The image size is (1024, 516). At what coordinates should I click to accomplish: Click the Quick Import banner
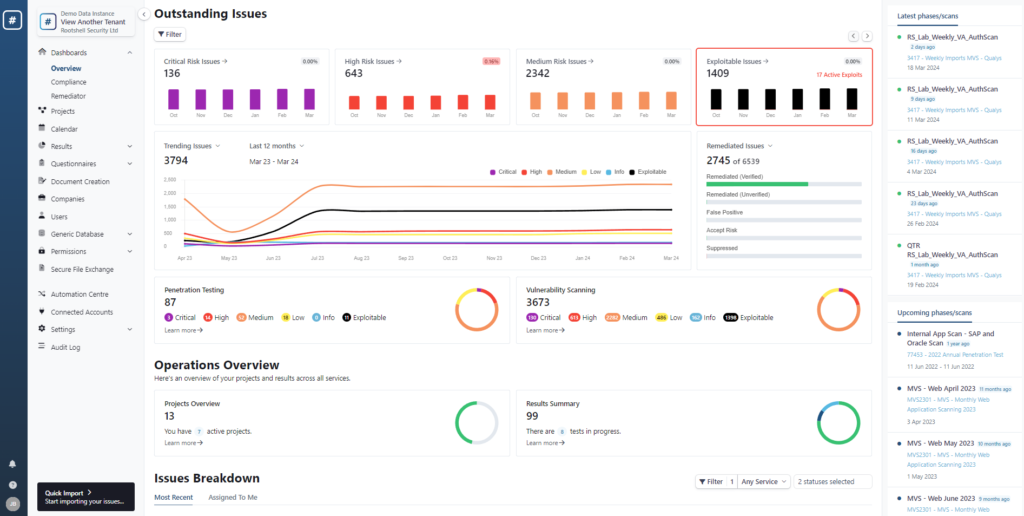85,496
